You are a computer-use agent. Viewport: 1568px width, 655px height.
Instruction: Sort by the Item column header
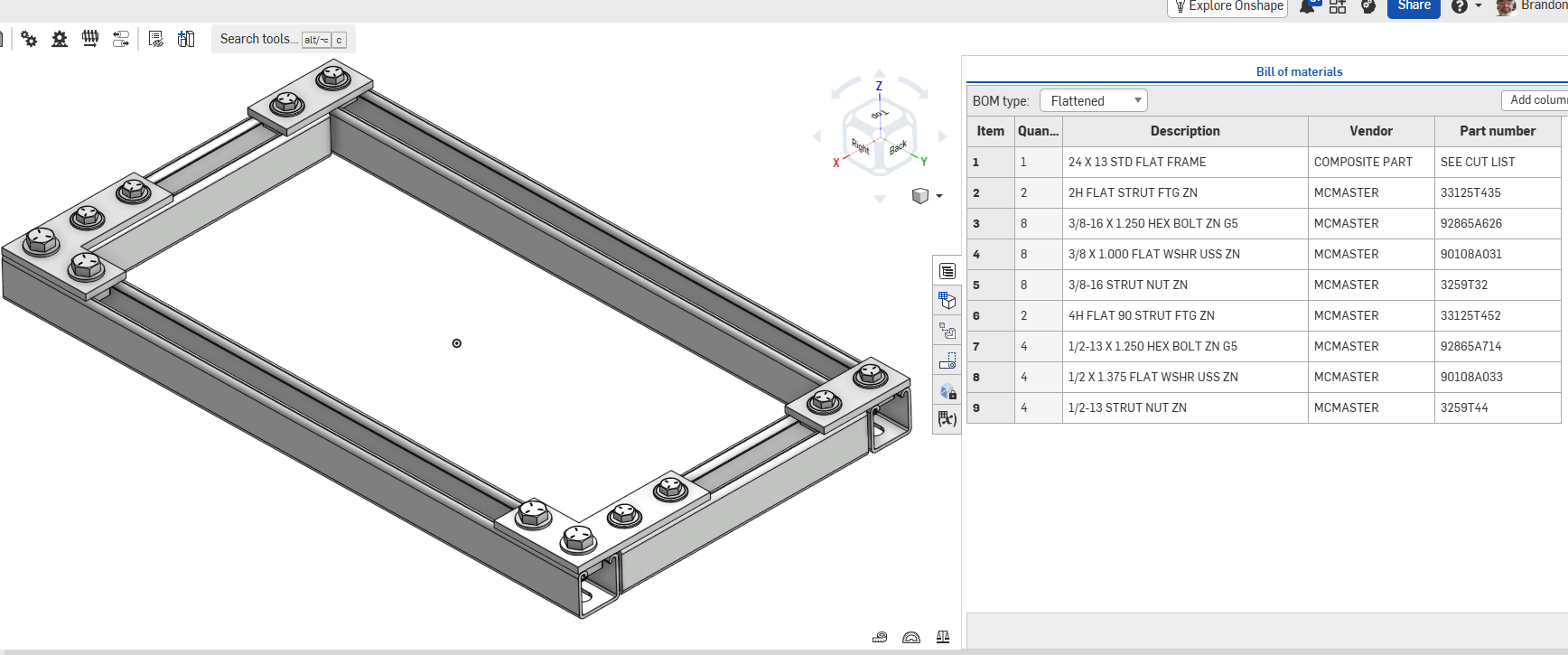[x=990, y=131]
